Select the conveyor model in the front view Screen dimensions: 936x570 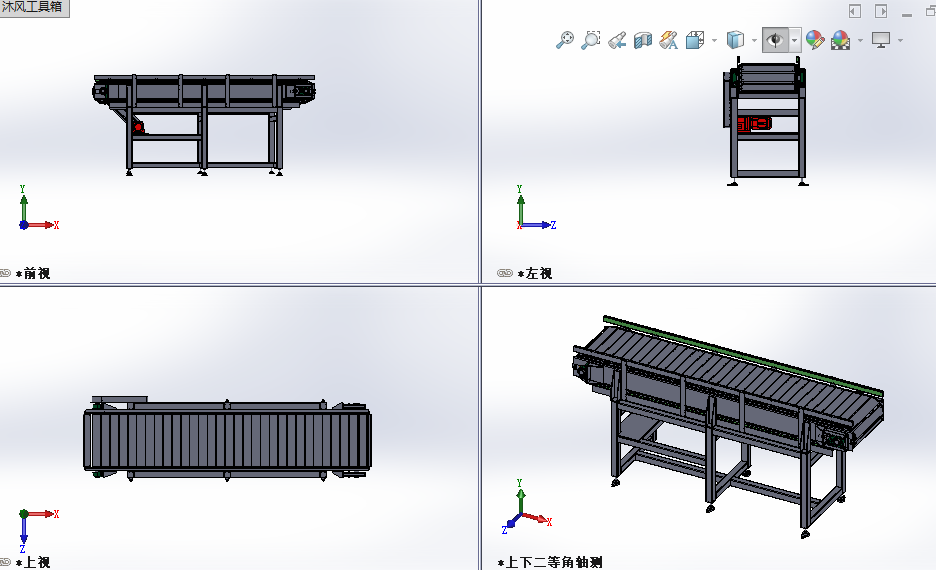point(204,125)
